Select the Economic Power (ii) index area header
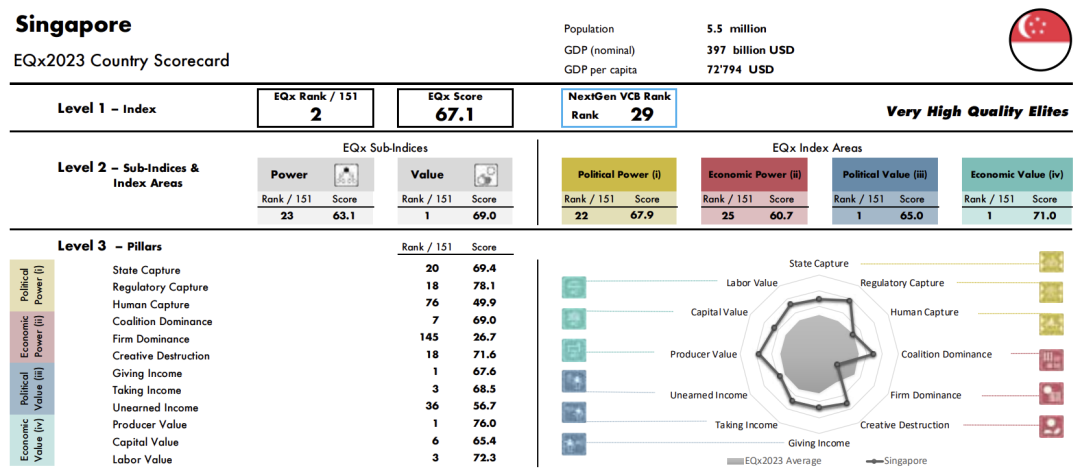The height and width of the screenshot is (473, 1080). click(757, 174)
